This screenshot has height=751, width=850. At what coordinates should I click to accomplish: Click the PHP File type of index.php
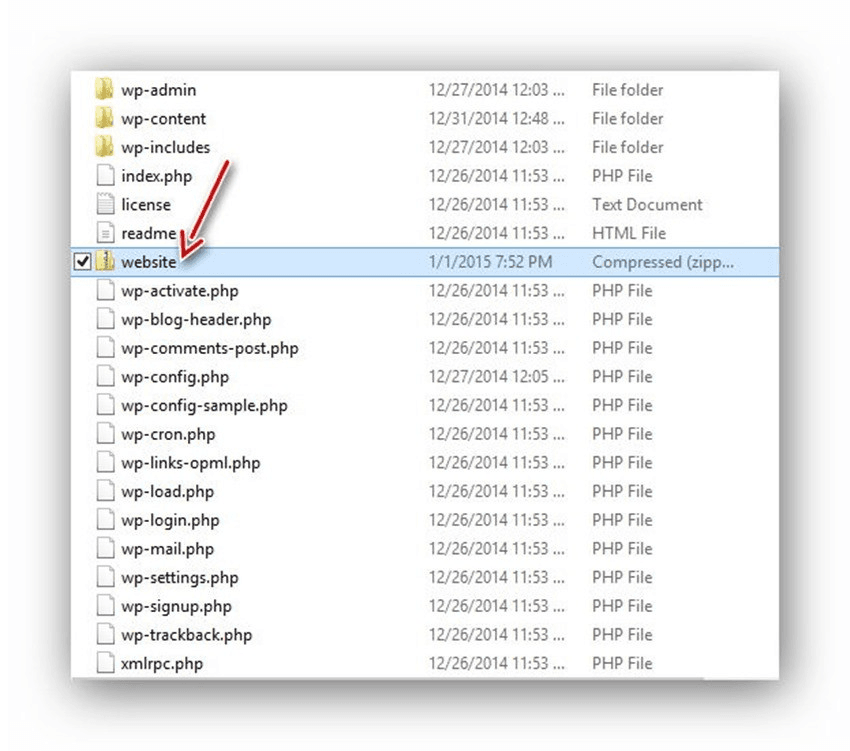click(622, 176)
